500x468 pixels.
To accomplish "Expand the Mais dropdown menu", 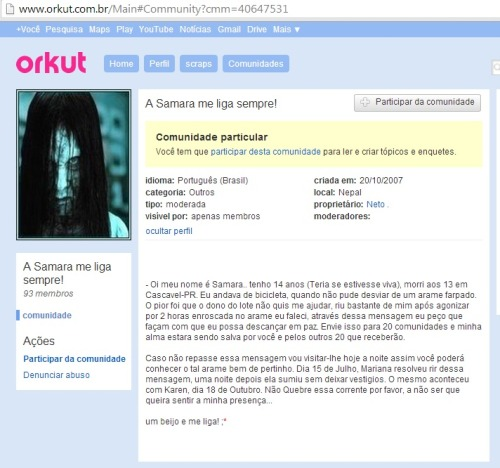I will point(286,29).
